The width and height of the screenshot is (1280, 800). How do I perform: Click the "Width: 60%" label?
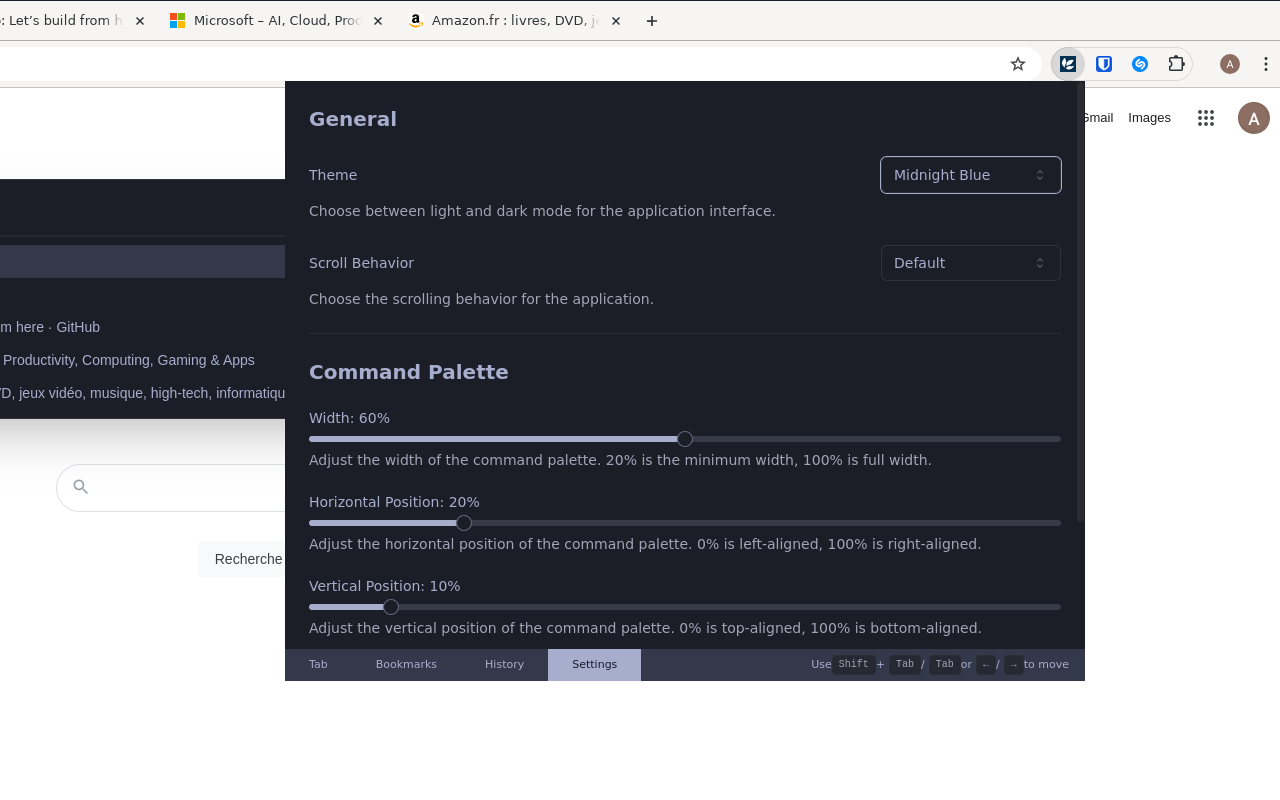click(349, 418)
